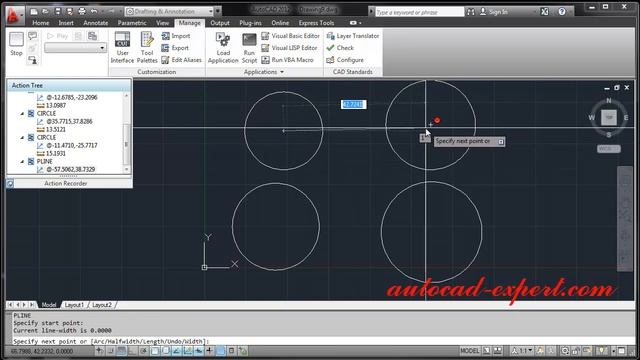The image size is (640, 360).
Task: Click Configure CAD Standards
Action: (x=345, y=60)
